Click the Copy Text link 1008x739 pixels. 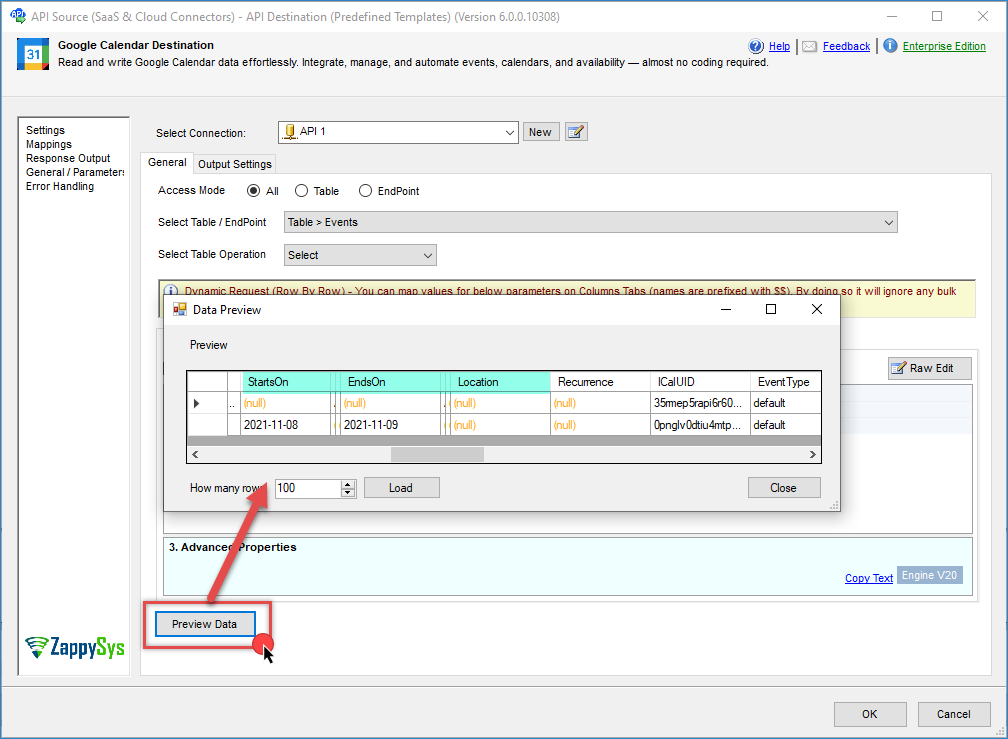868,578
